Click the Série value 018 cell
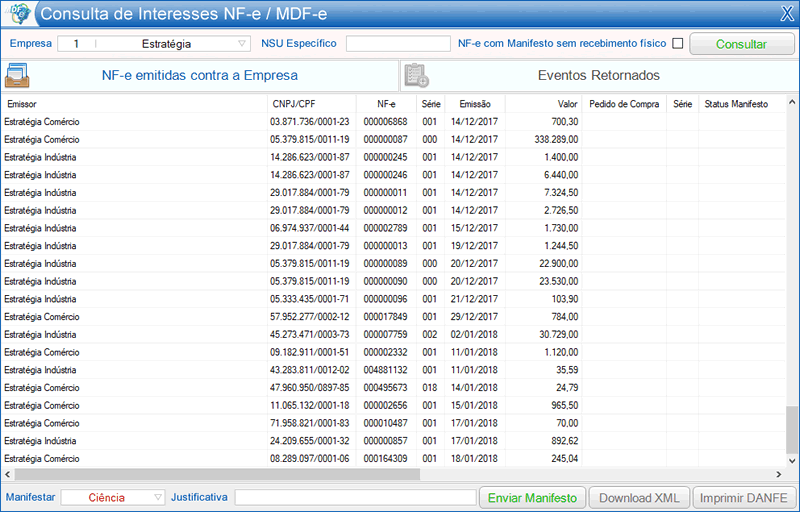Image resolution: width=800 pixels, height=512 pixels. point(430,388)
